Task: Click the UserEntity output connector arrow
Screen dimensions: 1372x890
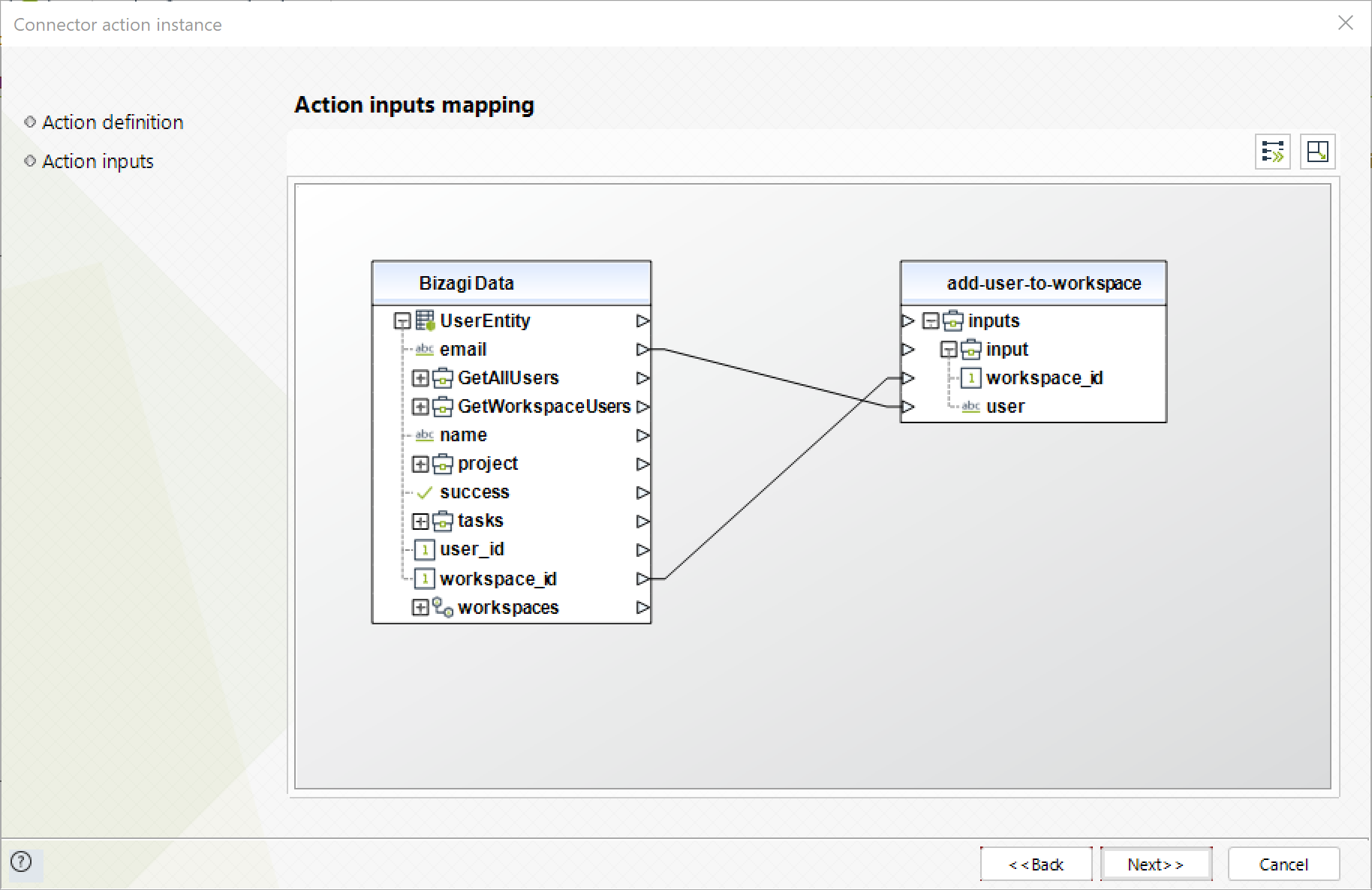Action: click(x=642, y=321)
